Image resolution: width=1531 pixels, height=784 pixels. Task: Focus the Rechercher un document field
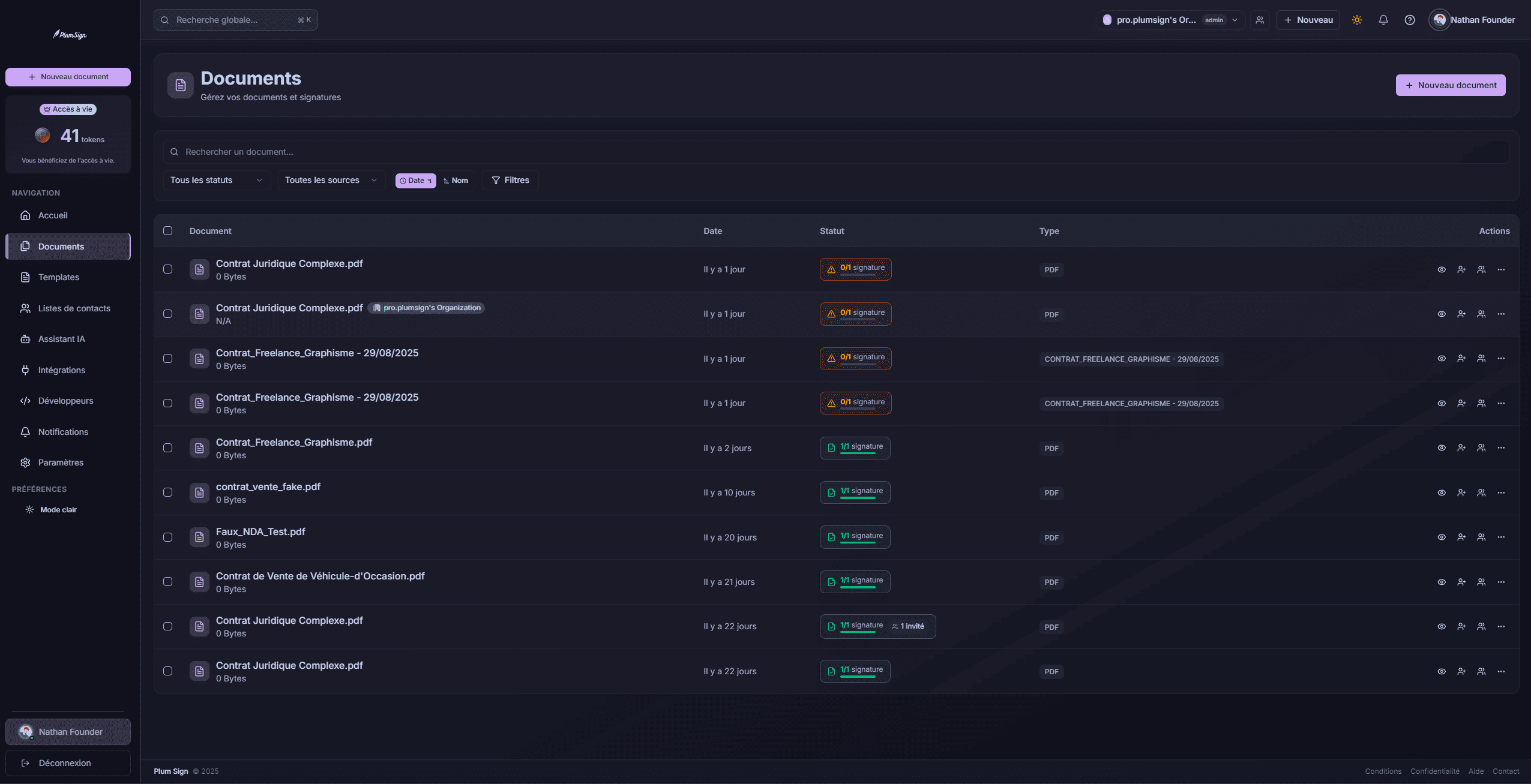tap(836, 152)
